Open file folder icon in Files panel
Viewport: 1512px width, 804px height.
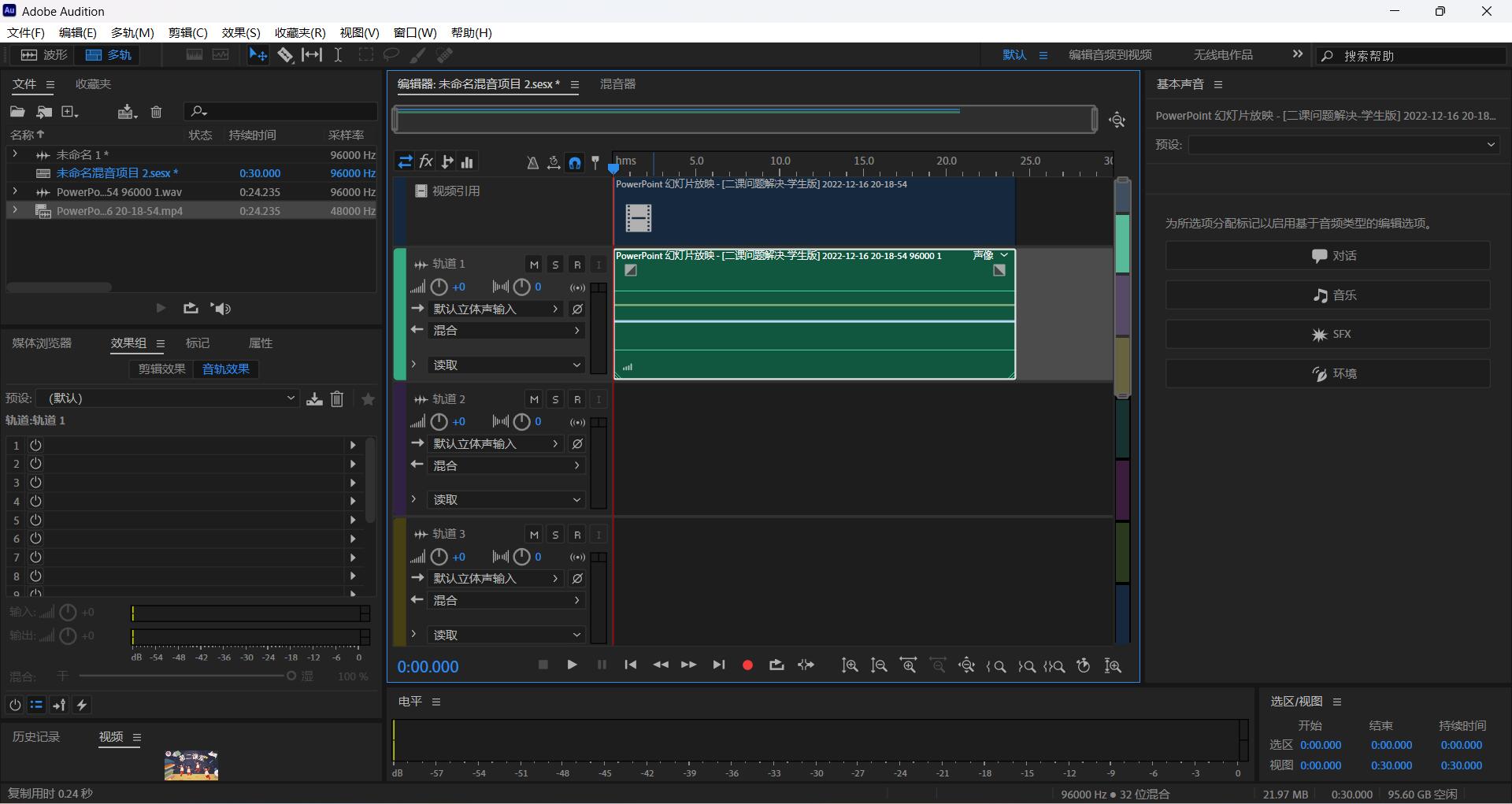pos(17,112)
